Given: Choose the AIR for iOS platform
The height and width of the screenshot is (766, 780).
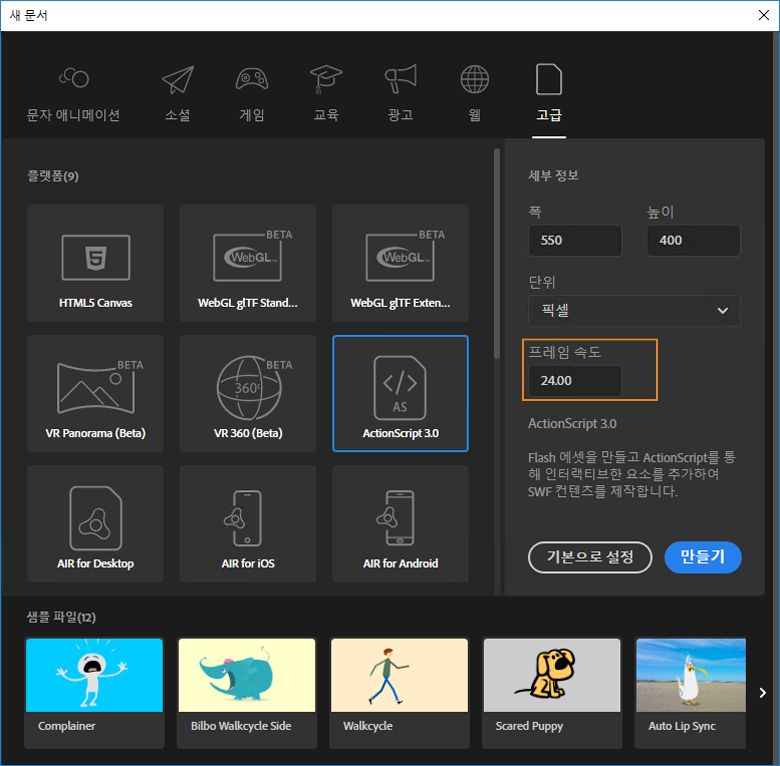Looking at the screenshot, I should (x=248, y=524).
